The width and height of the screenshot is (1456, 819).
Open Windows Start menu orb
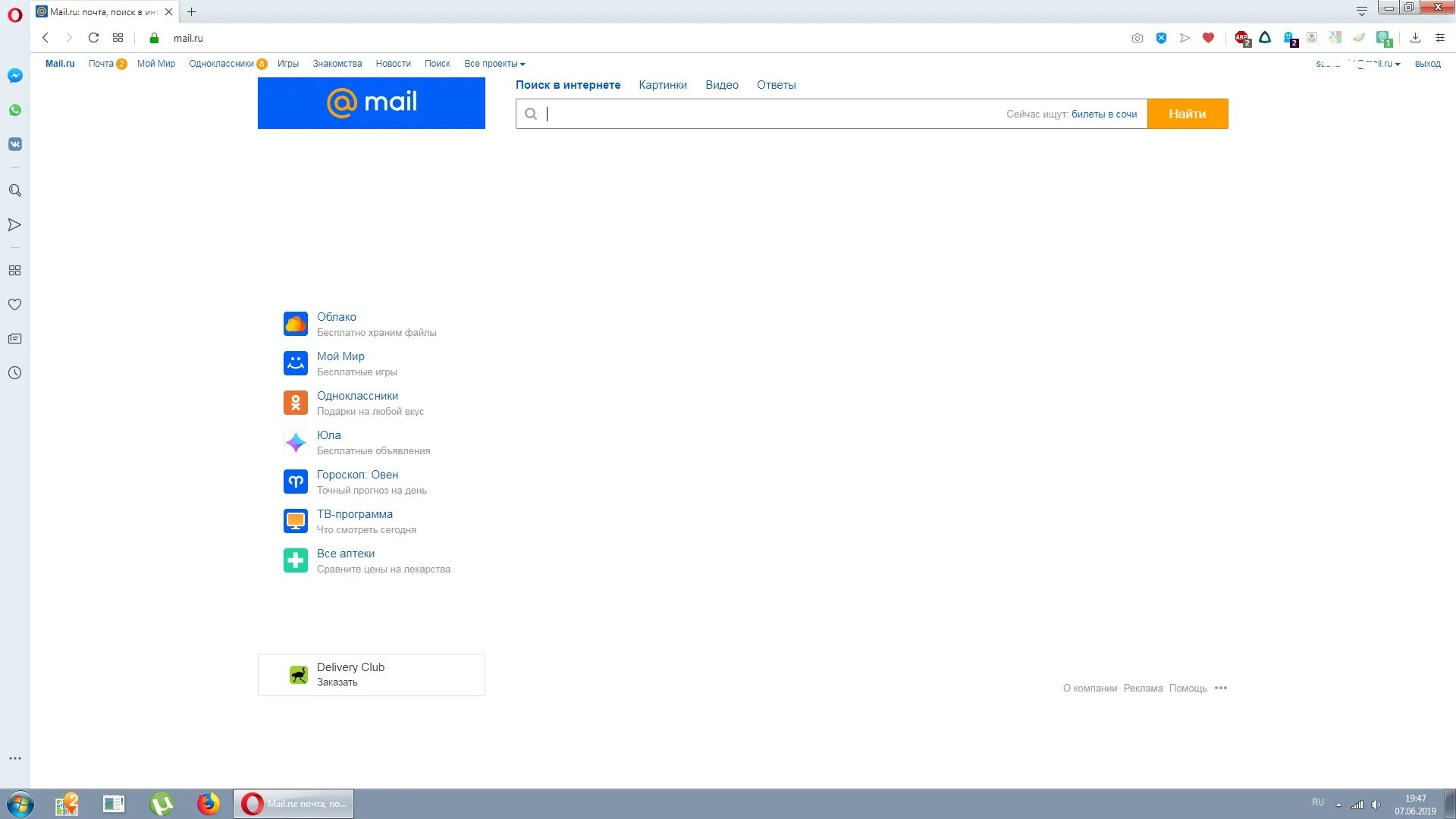pos(20,804)
